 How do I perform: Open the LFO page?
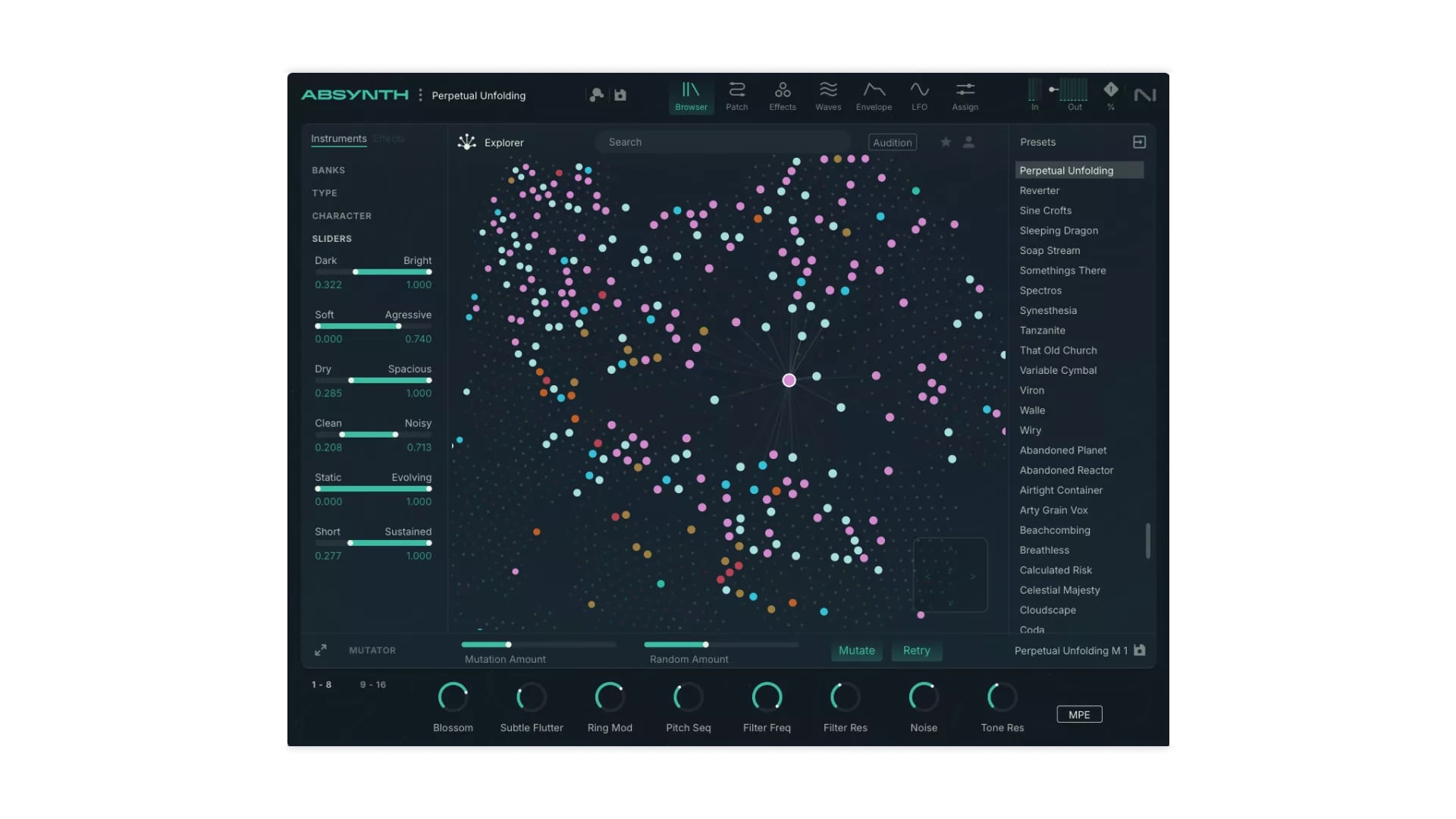click(919, 96)
